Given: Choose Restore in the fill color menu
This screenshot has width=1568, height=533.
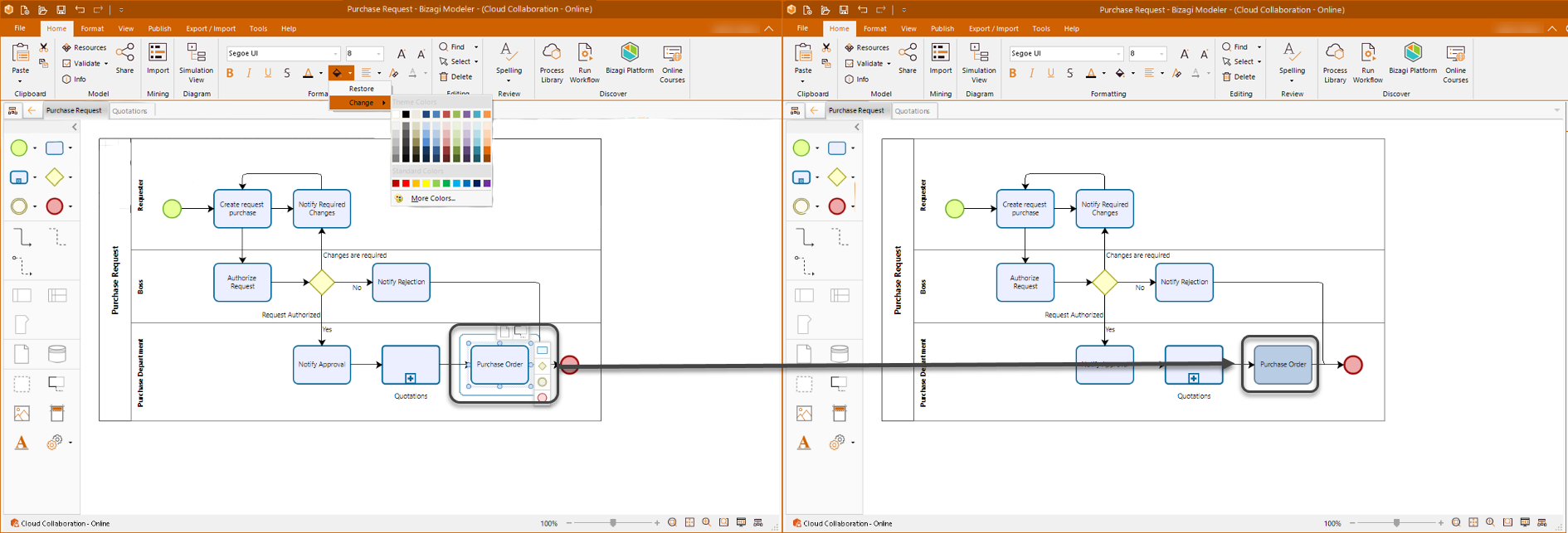Looking at the screenshot, I should click(x=361, y=89).
